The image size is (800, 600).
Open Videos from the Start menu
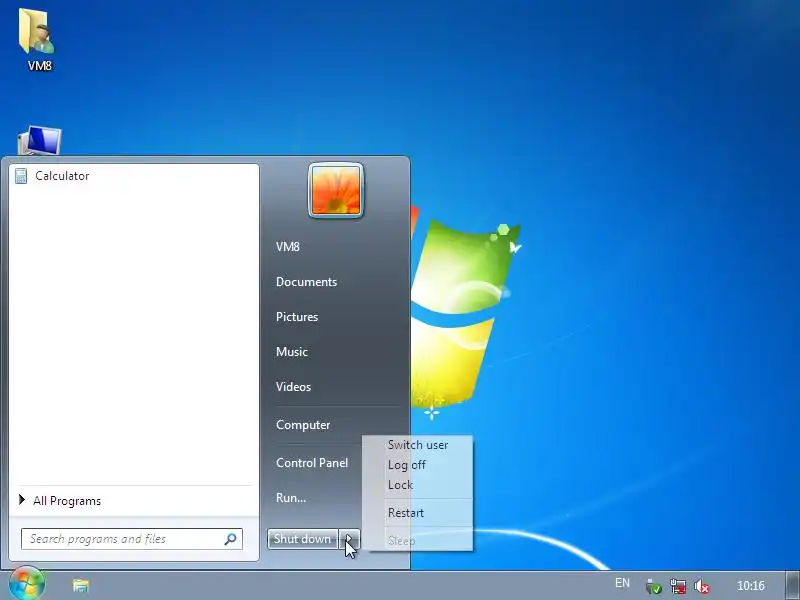[293, 387]
